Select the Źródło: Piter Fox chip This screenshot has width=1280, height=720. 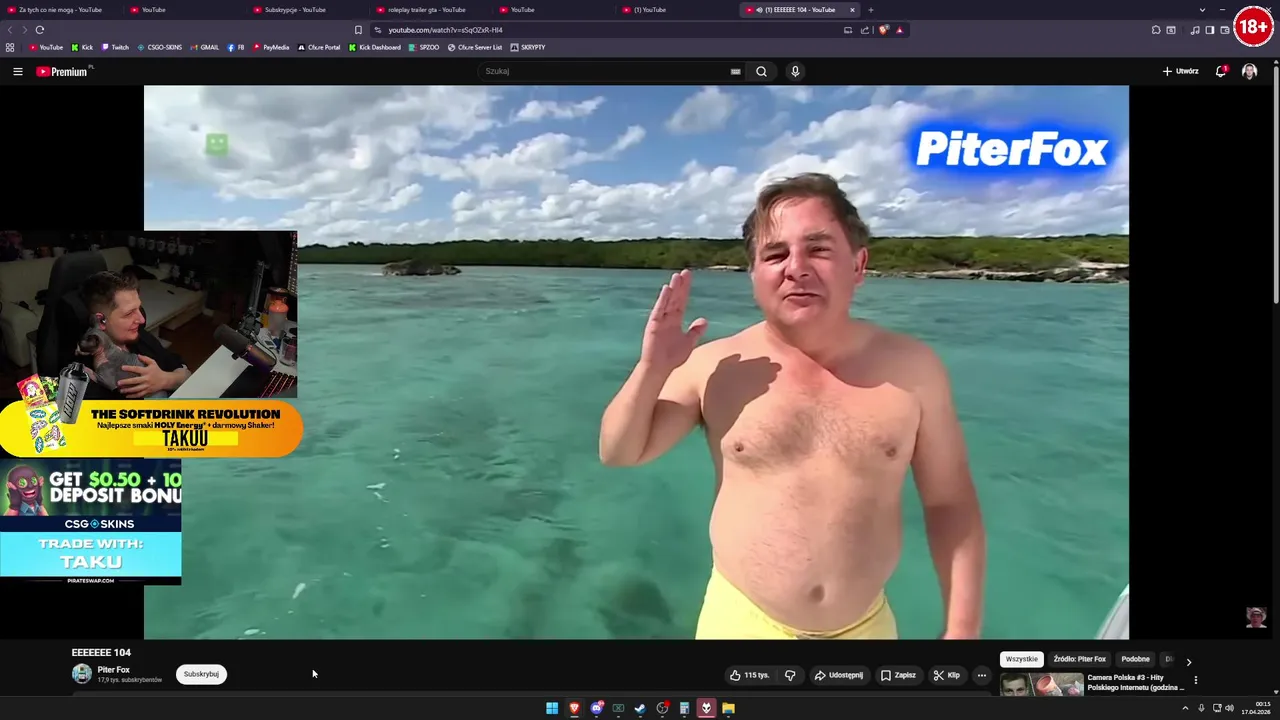[x=1079, y=659]
